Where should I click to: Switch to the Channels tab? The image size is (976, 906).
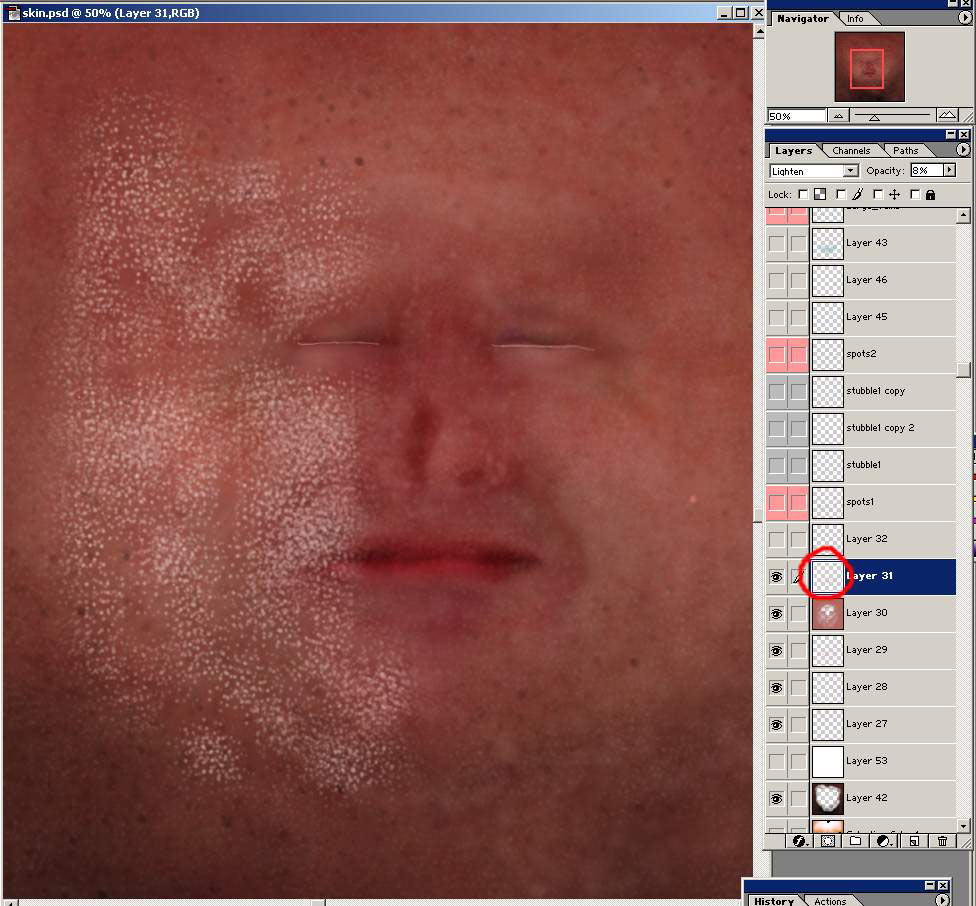(x=851, y=151)
